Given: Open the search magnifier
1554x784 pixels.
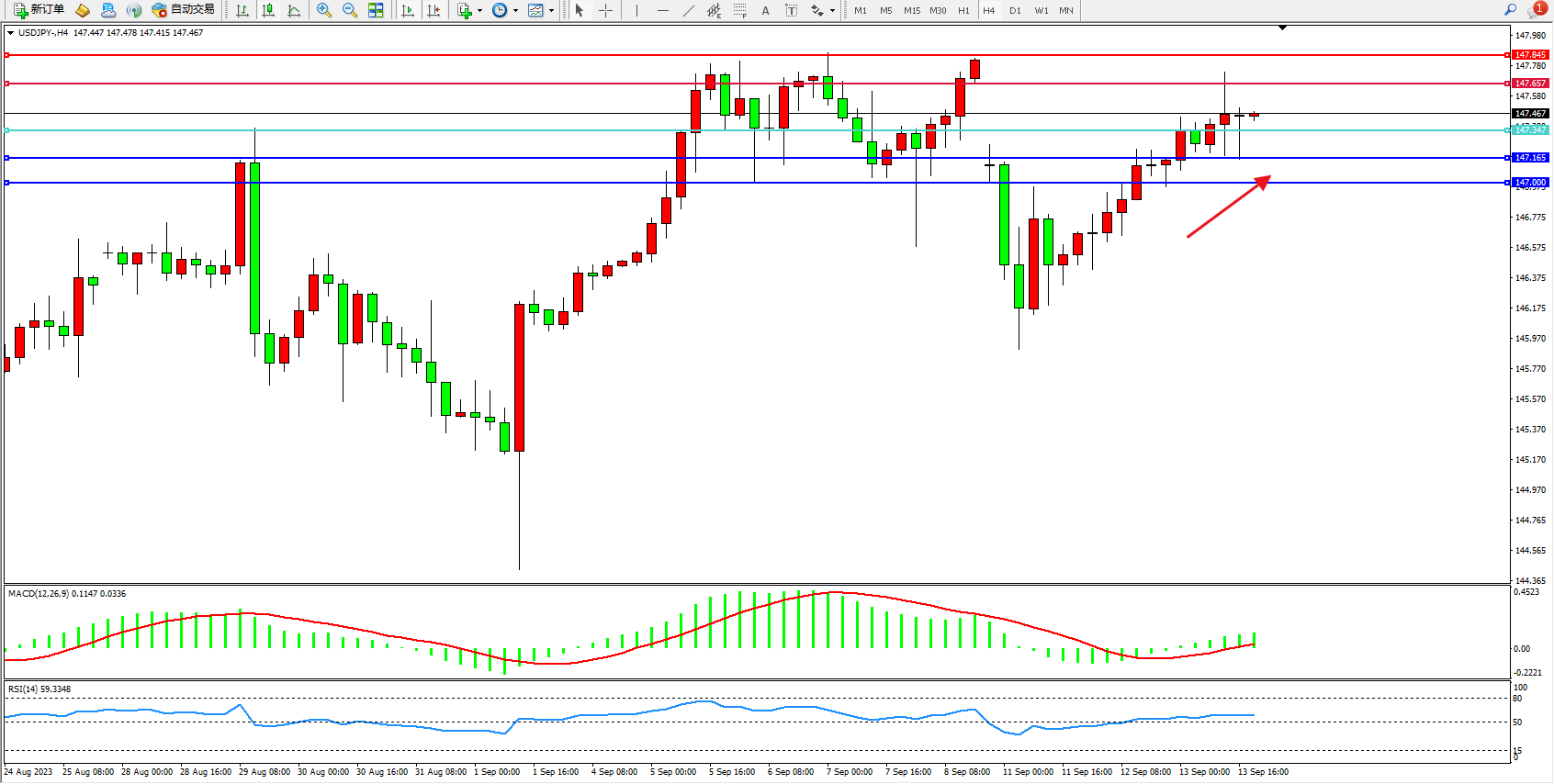Looking at the screenshot, I should tap(1510, 10).
